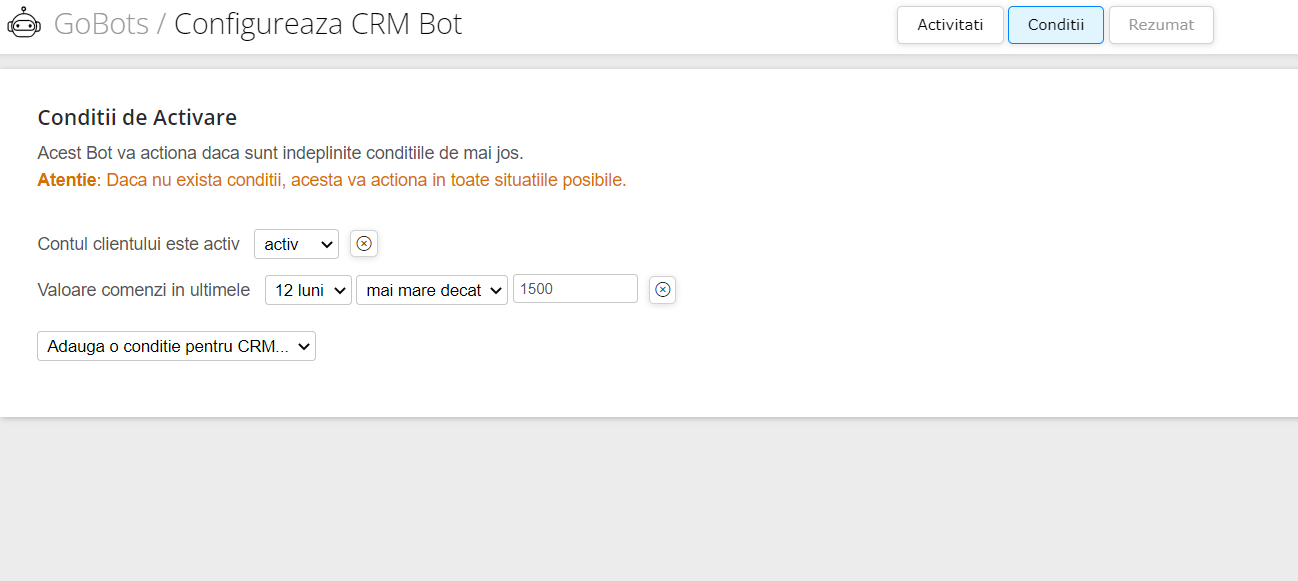This screenshot has width=1298, height=581.
Task: Remove the 'Valoare comenzi in ultimele' condition
Action: tap(662, 290)
